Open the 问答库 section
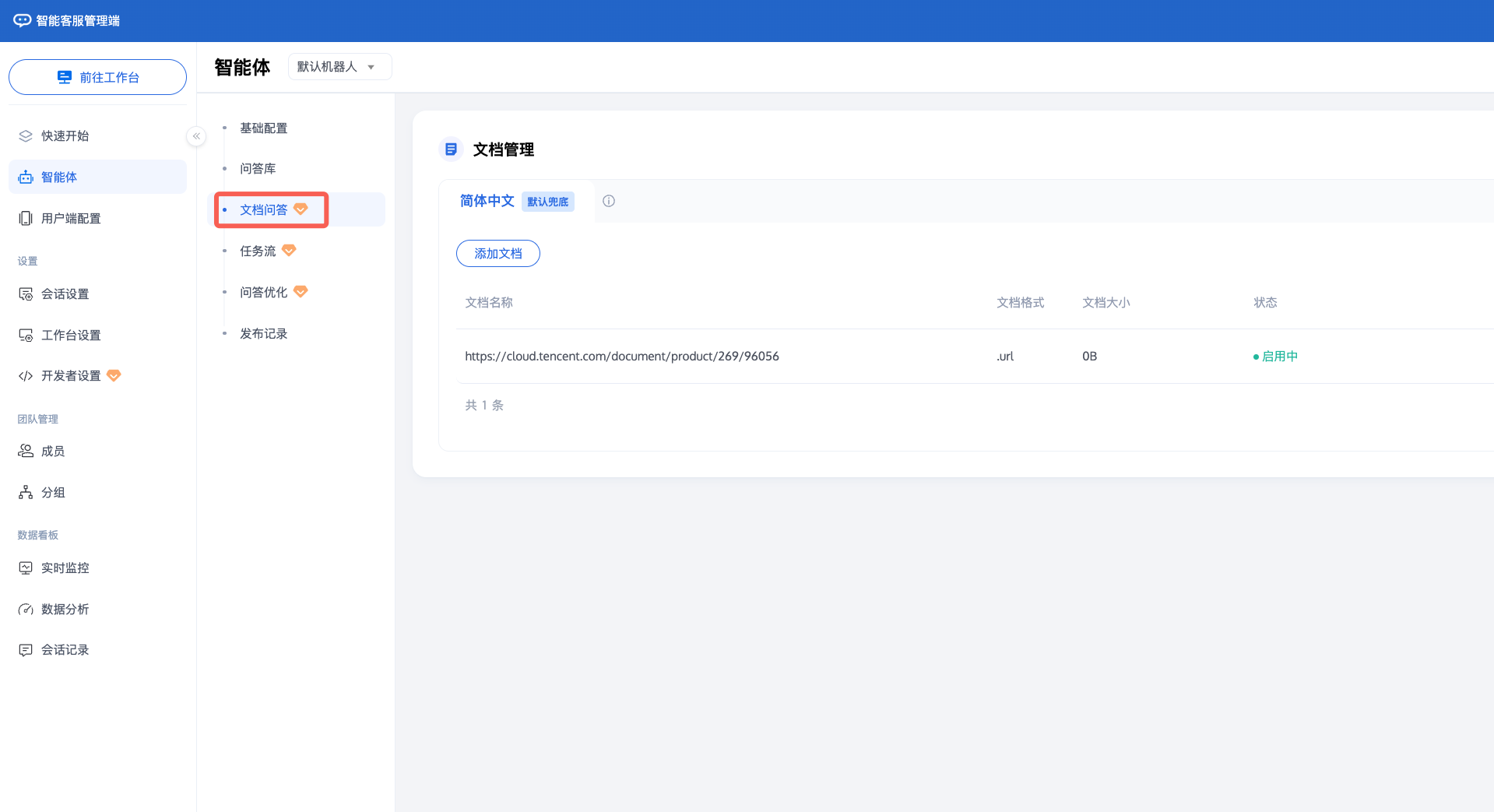Screen dimensions: 1494x812 pos(258,169)
